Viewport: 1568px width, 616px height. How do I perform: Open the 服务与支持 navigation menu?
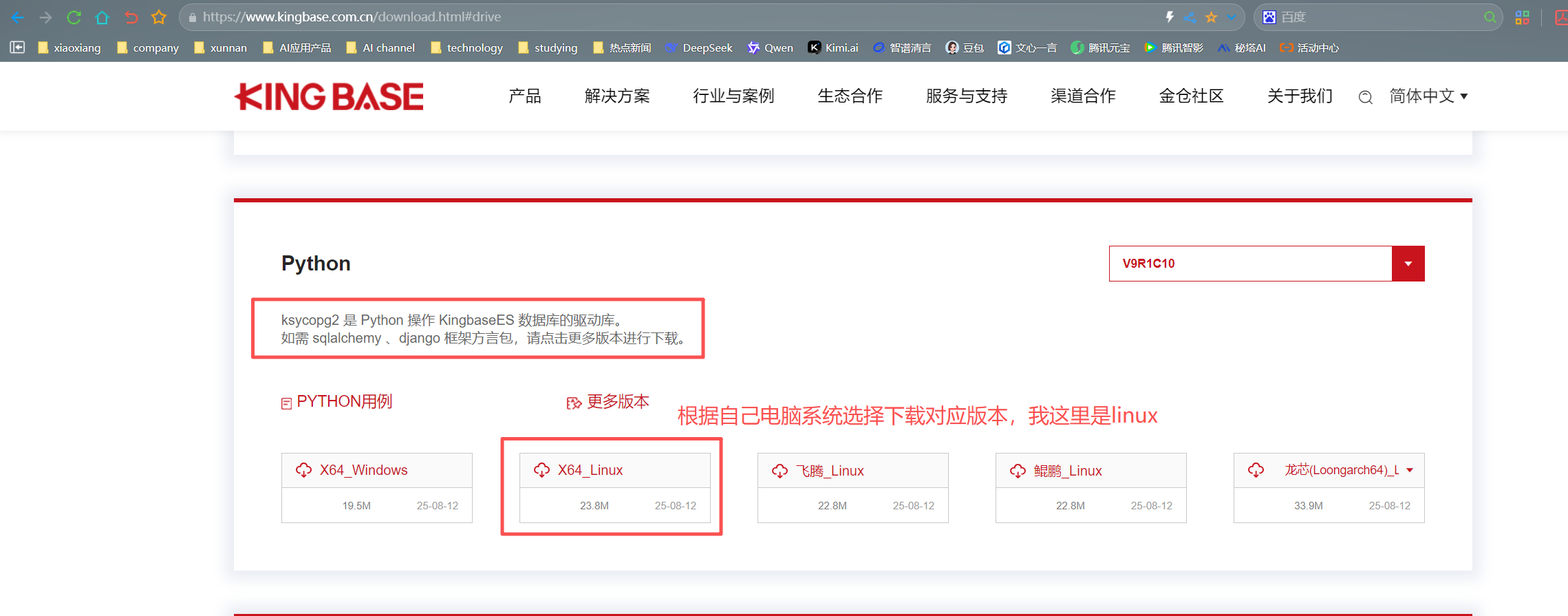(966, 96)
